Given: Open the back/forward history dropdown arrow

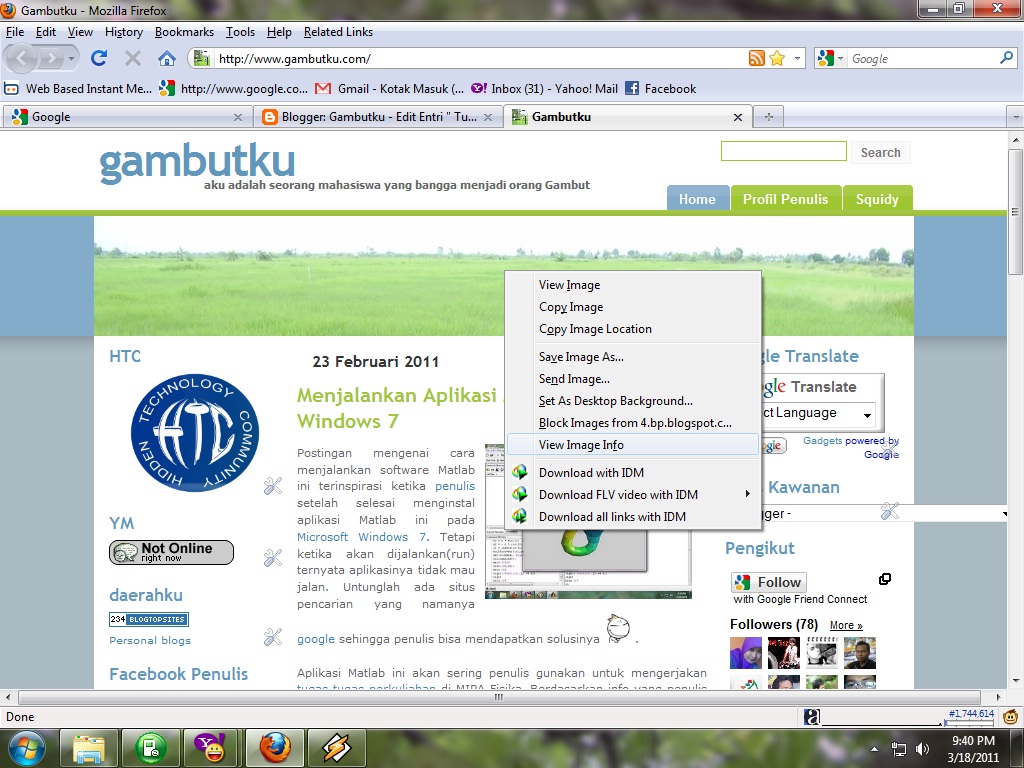Looking at the screenshot, I should [71, 59].
